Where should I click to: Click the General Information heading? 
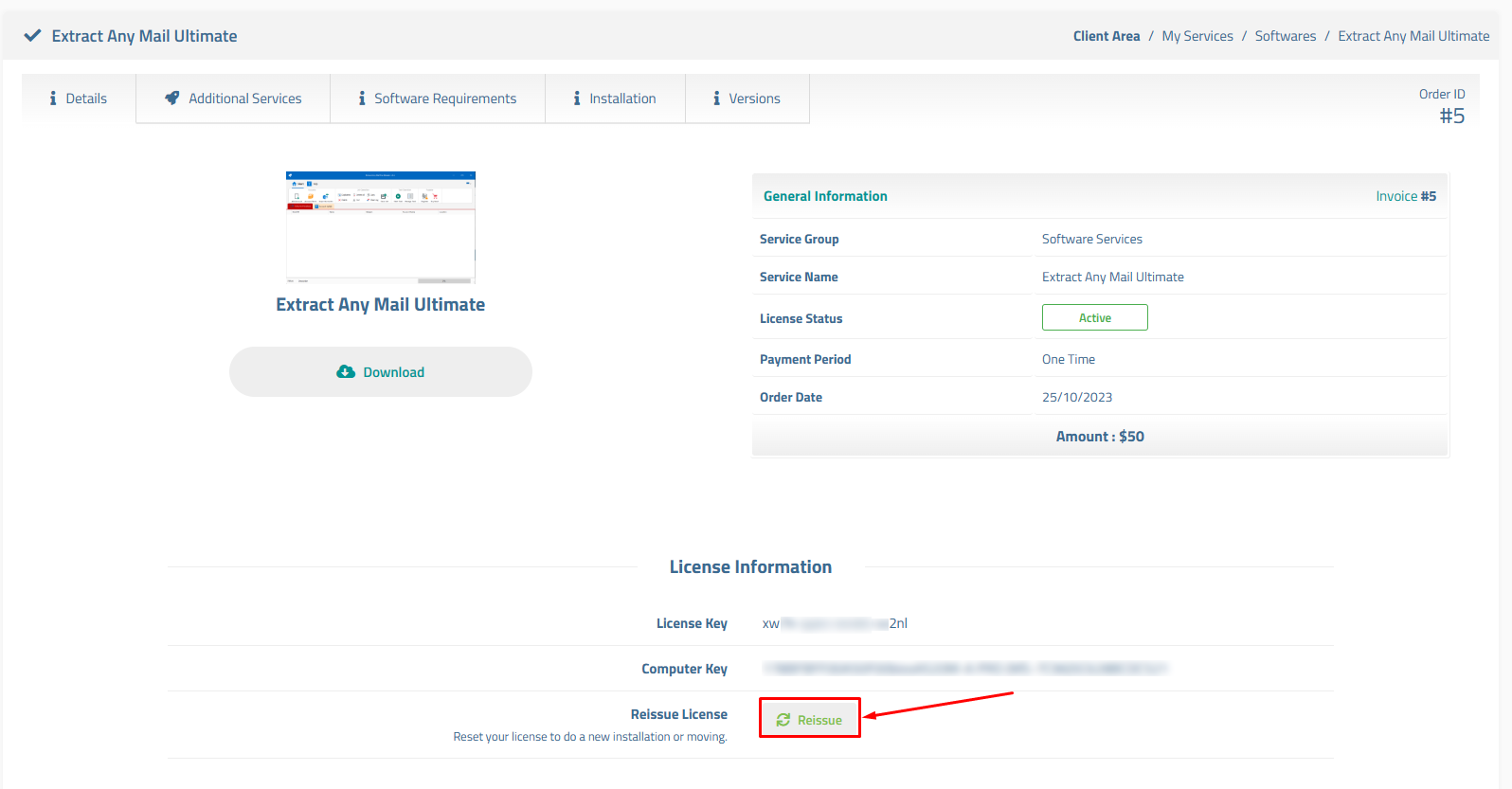tap(825, 196)
